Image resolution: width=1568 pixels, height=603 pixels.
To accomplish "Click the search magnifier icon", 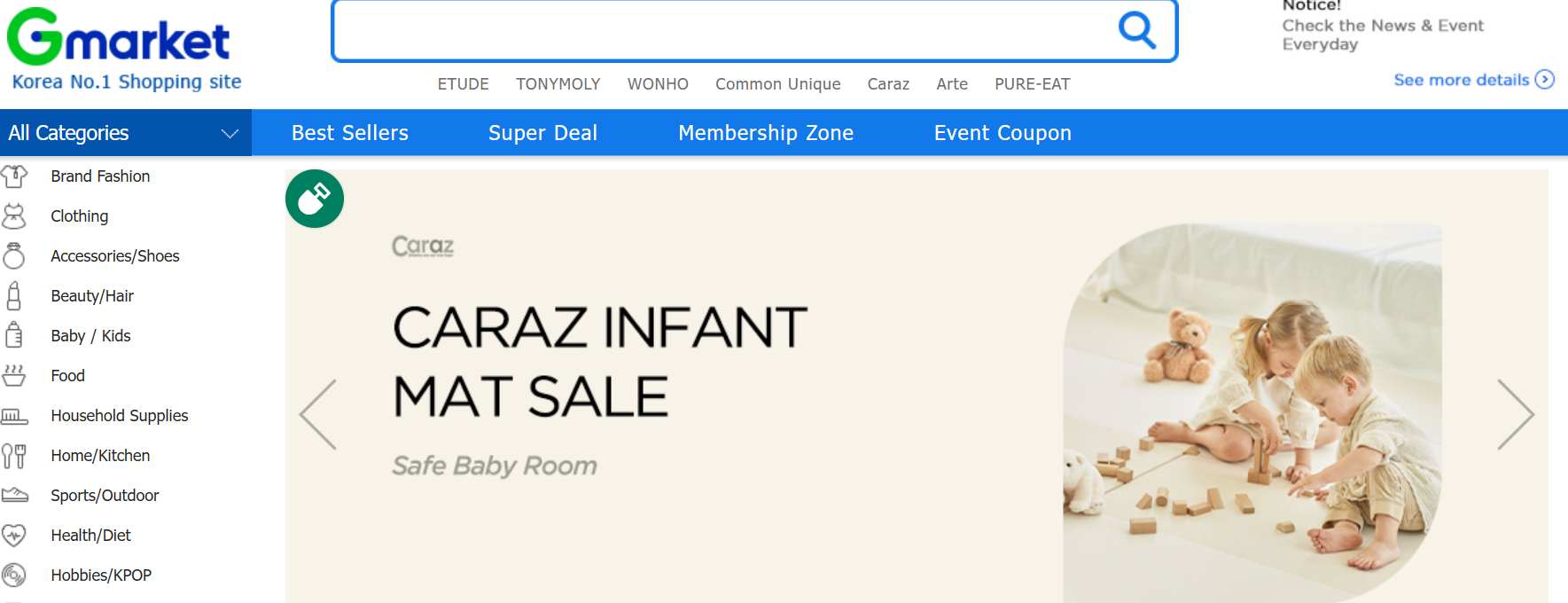I will pos(1136,30).
